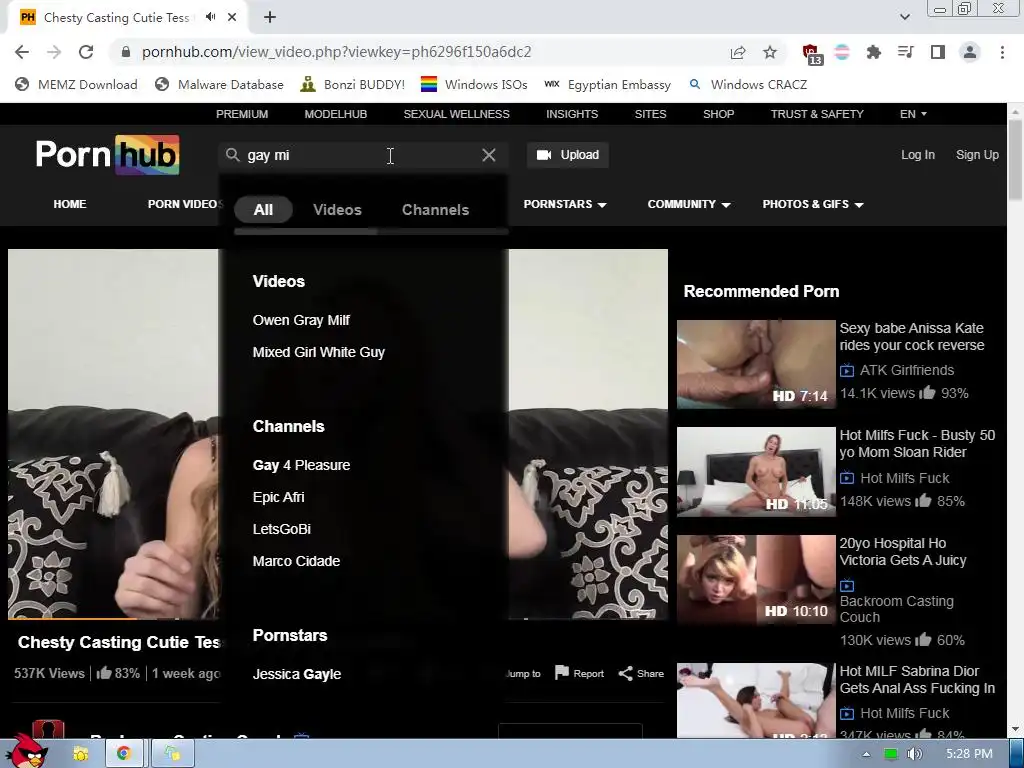Click the address bar URL
Viewport: 1024px width, 768px height.
coord(336,52)
